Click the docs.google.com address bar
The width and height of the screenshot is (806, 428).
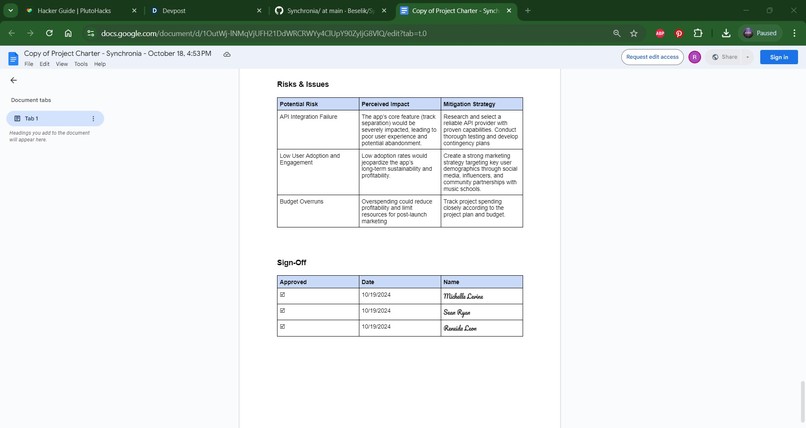click(264, 33)
